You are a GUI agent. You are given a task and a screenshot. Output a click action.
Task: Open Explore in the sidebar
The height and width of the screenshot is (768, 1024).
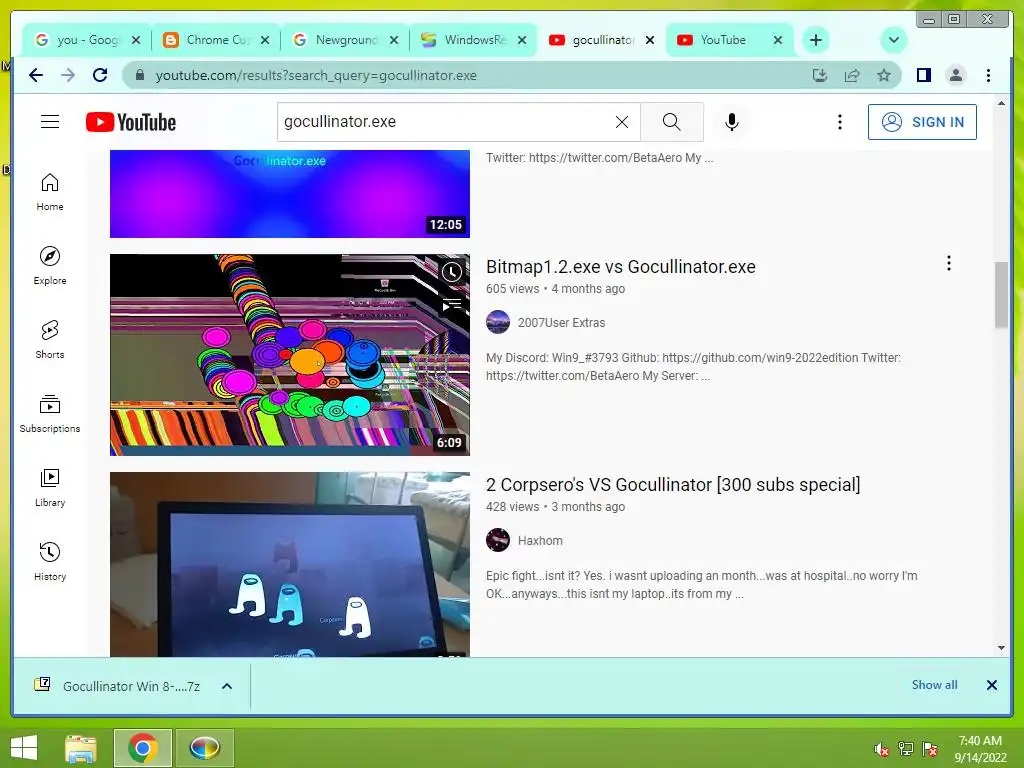tap(50, 266)
